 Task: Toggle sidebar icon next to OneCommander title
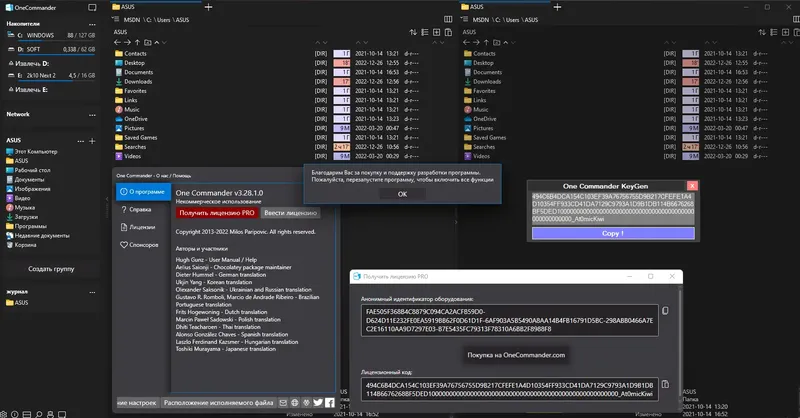coord(92,8)
